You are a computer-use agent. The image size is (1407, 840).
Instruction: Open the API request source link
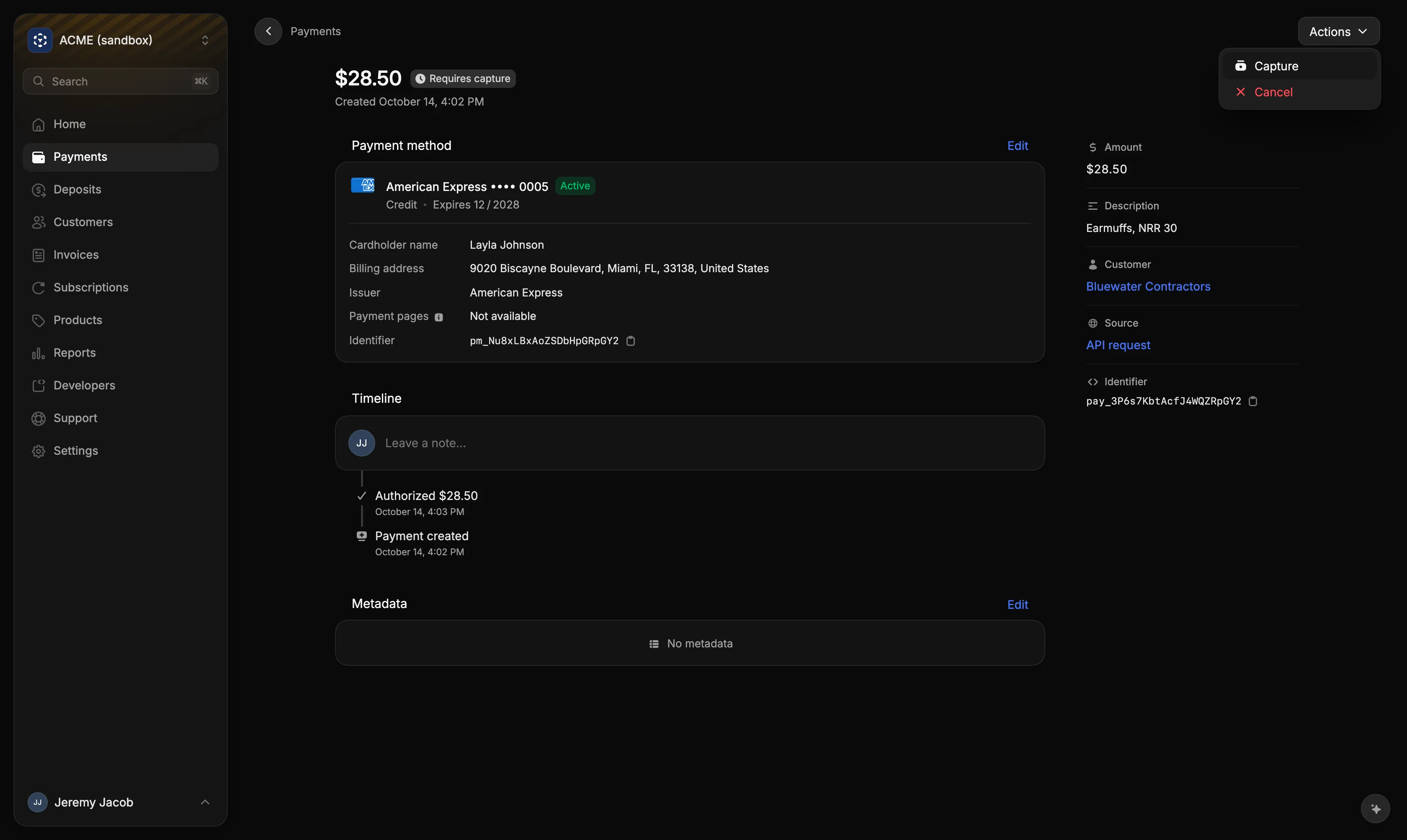click(1118, 345)
